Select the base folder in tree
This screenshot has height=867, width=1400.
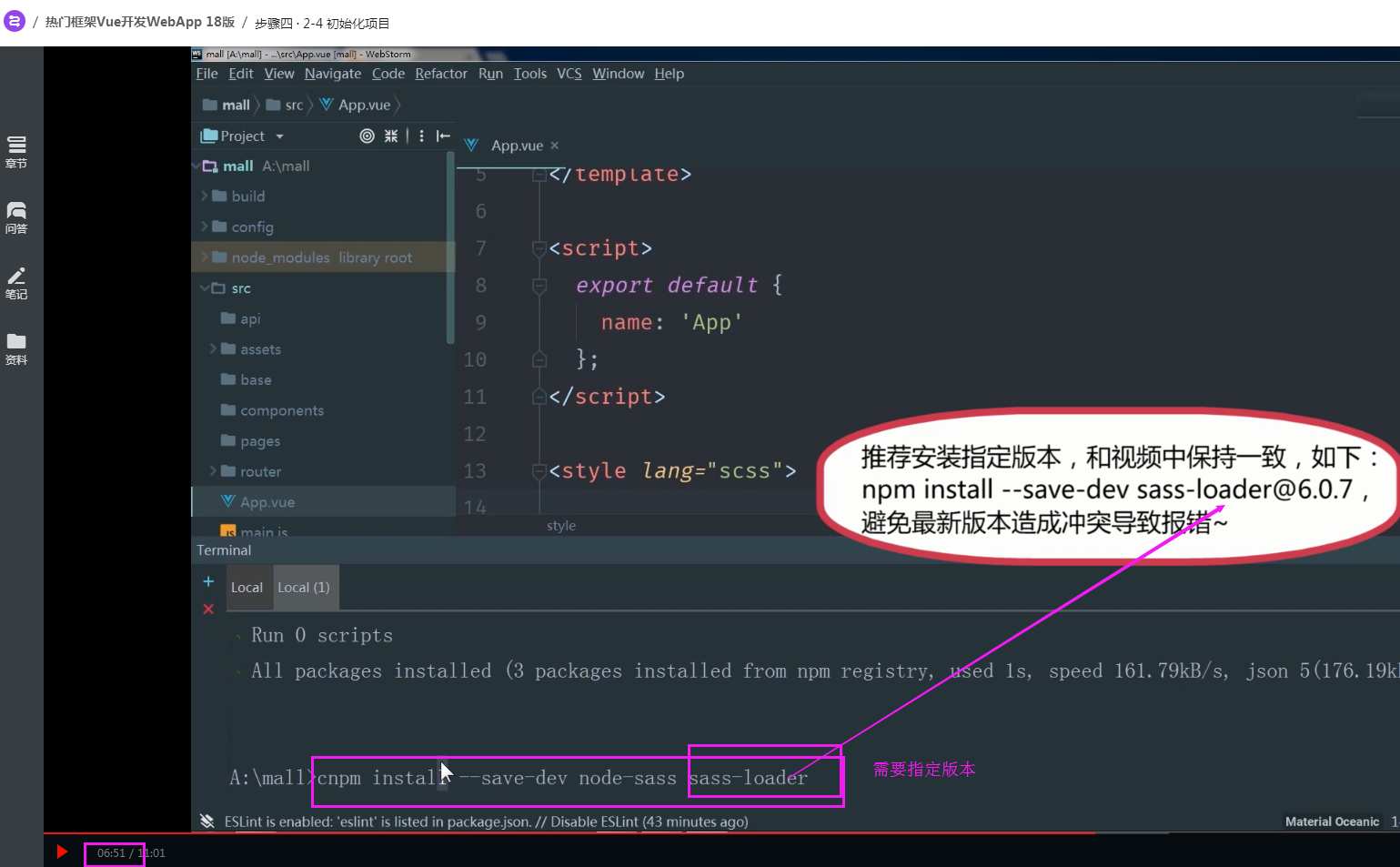pos(247,379)
